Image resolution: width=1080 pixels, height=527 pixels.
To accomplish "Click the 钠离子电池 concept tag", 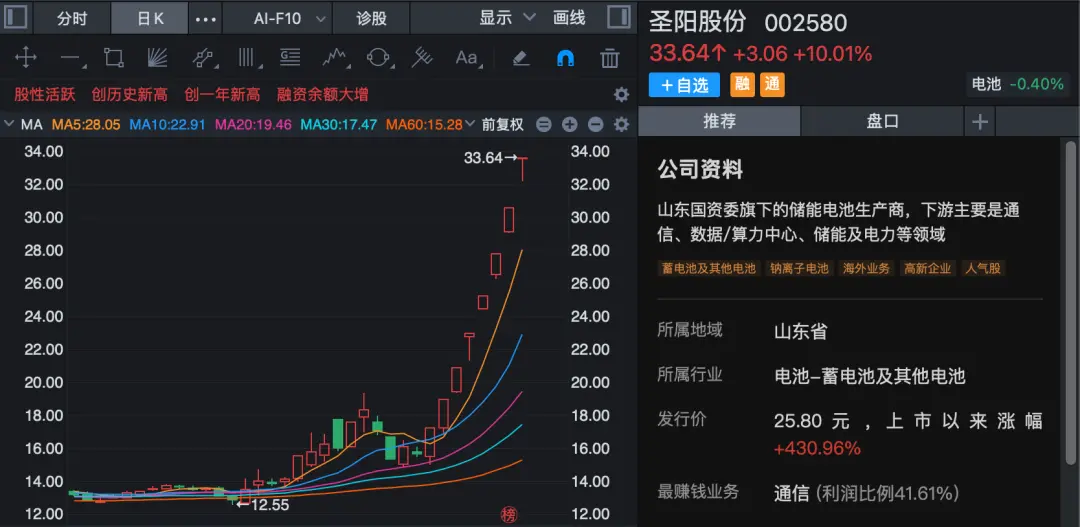I will coord(799,268).
